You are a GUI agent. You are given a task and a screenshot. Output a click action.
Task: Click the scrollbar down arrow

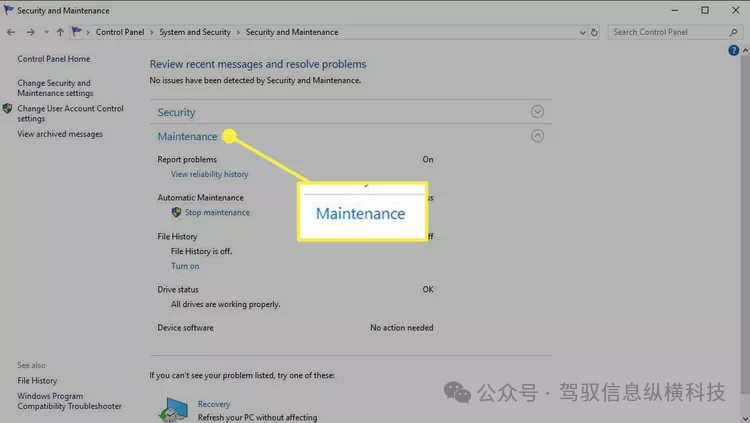745,418
